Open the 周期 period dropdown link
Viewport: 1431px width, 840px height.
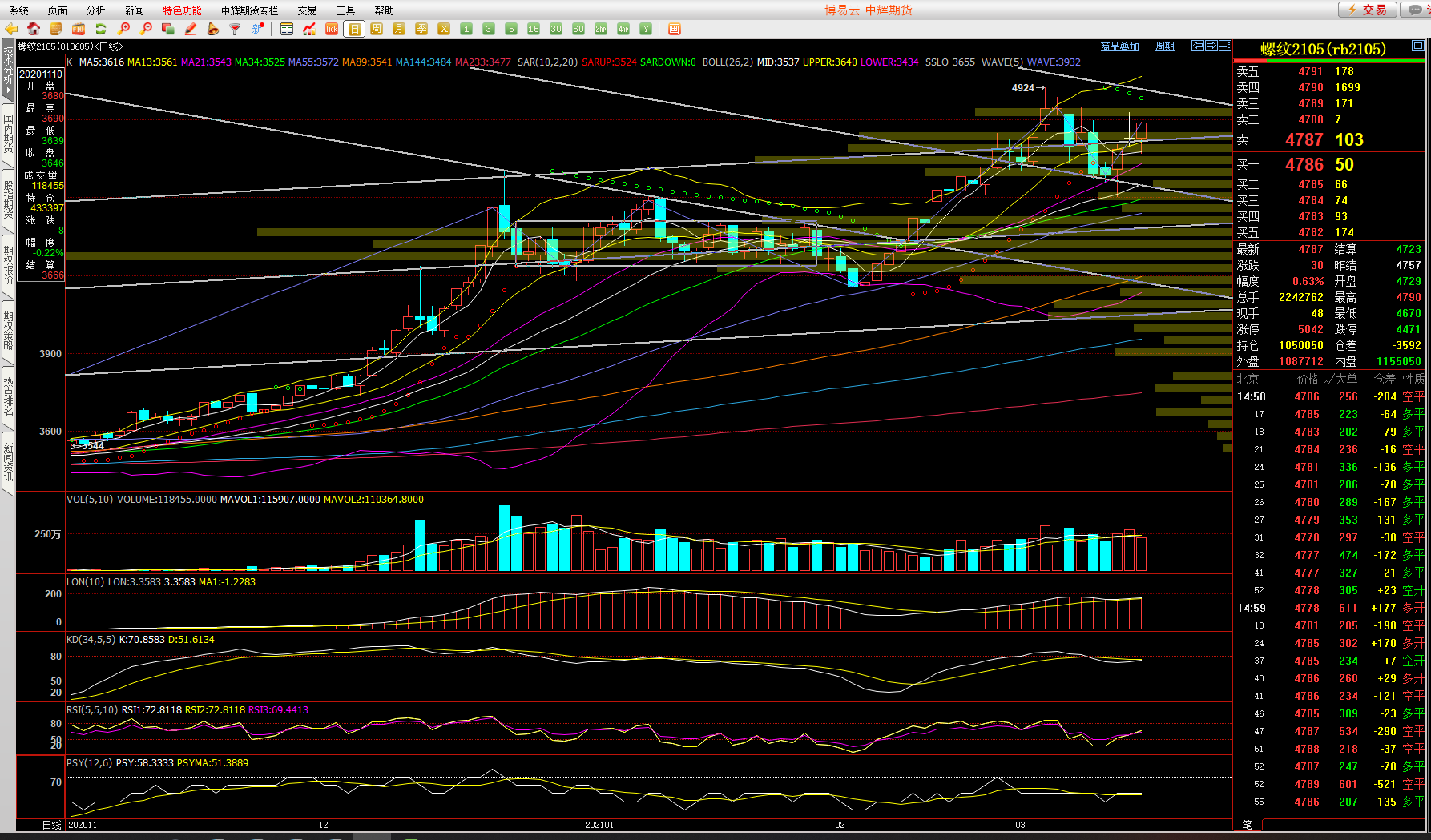click(x=1164, y=46)
